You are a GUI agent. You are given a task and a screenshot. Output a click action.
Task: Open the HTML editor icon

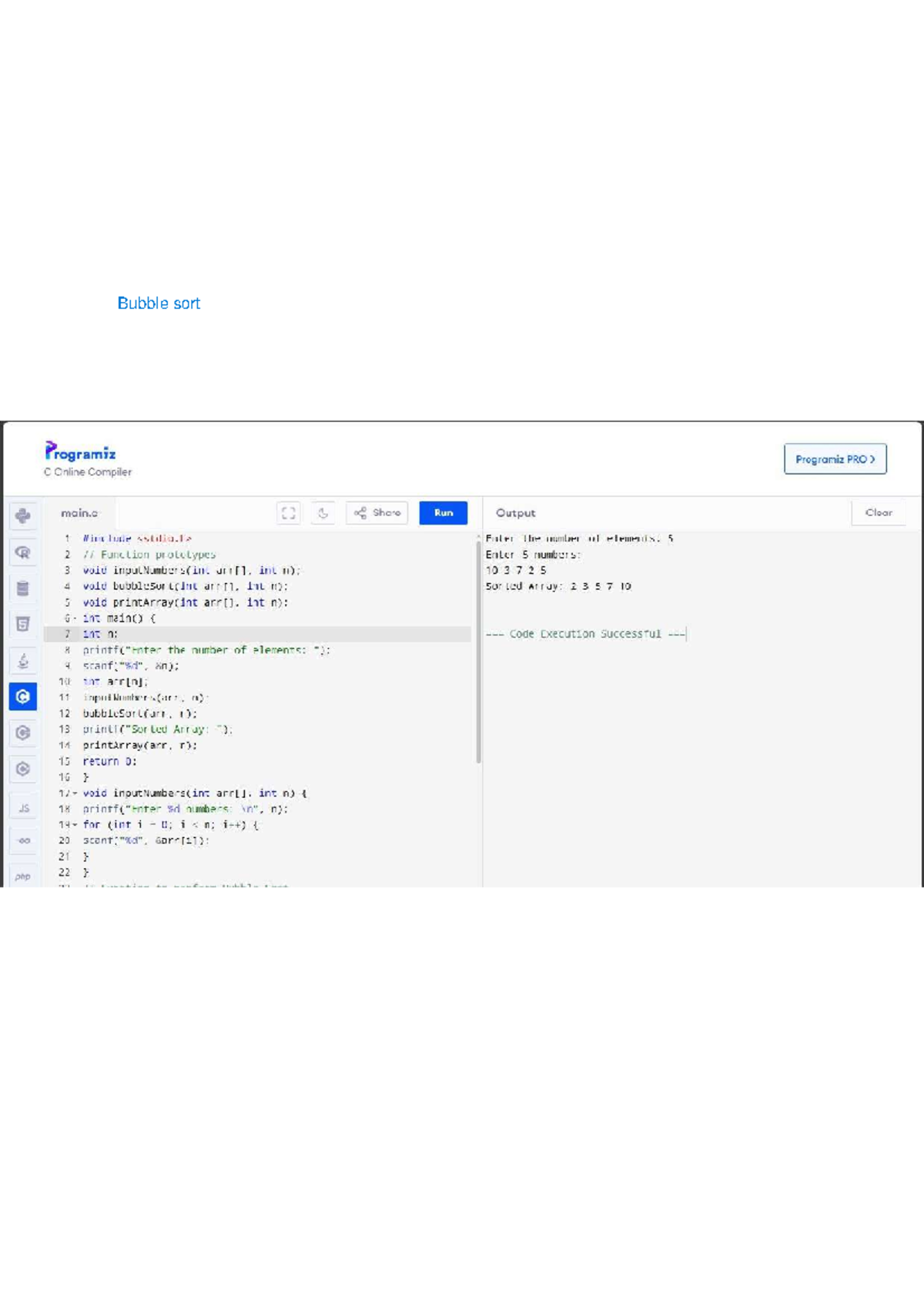tap(23, 624)
